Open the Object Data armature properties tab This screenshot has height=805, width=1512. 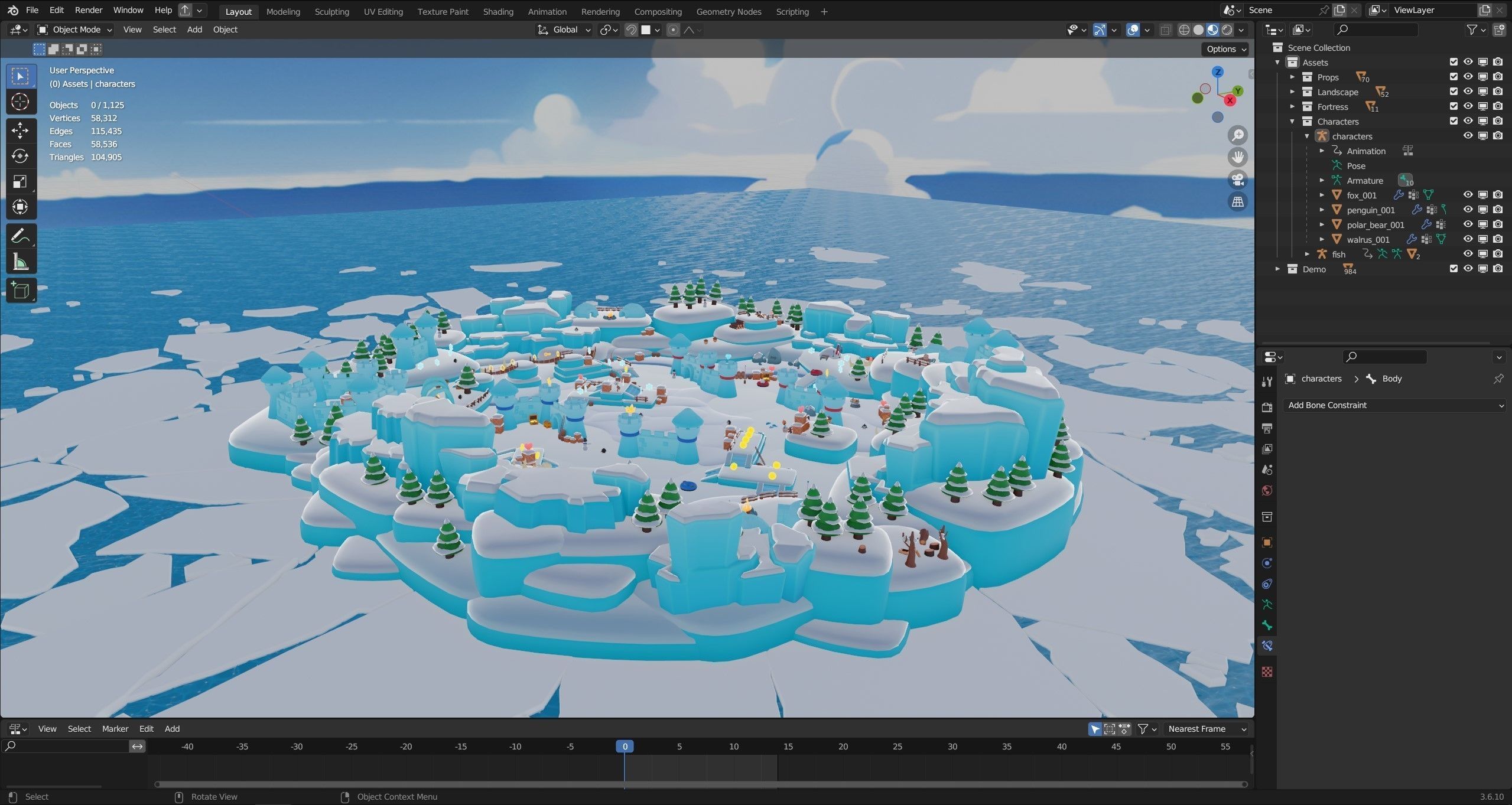(x=1267, y=605)
